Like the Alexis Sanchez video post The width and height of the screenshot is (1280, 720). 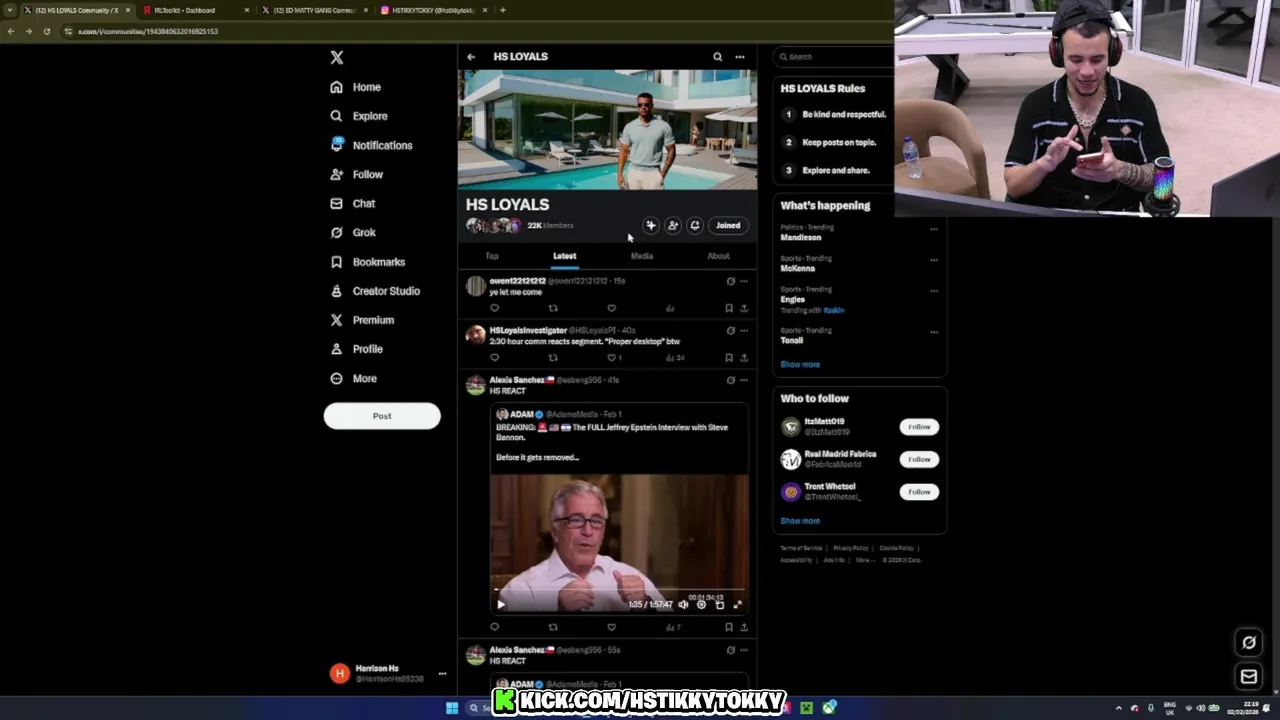coord(611,627)
